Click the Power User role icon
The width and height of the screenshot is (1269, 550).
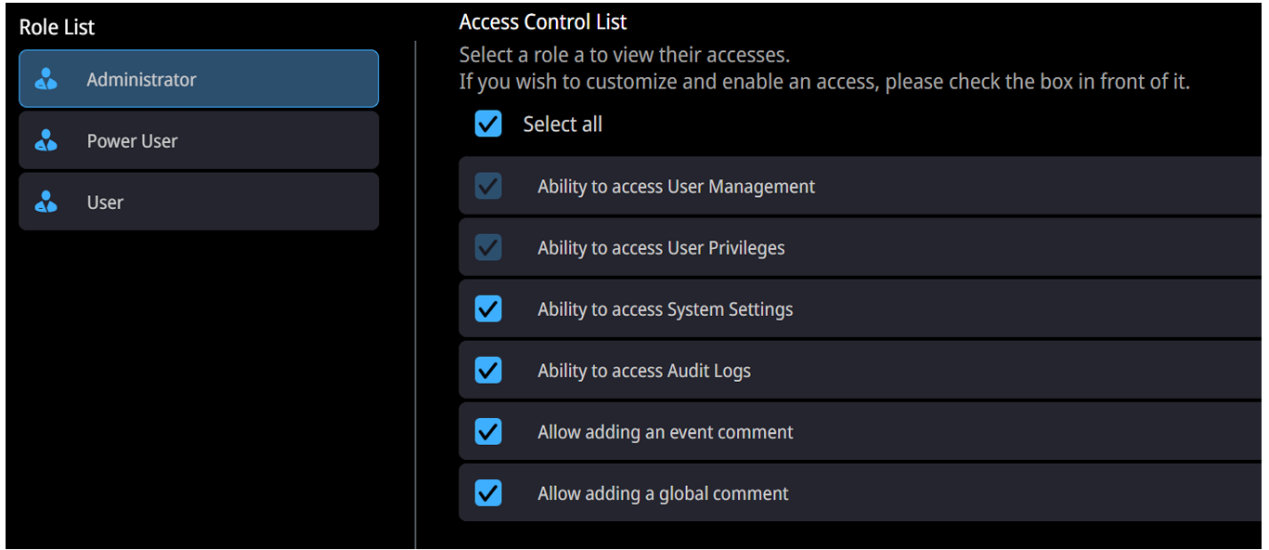click(46, 141)
